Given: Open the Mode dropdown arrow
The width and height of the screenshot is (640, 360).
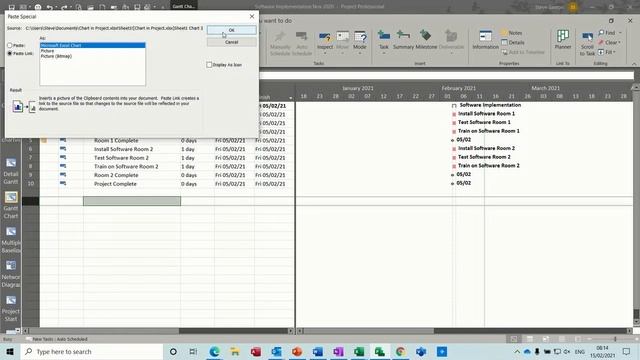Looking at the screenshot, I should click(360, 53).
